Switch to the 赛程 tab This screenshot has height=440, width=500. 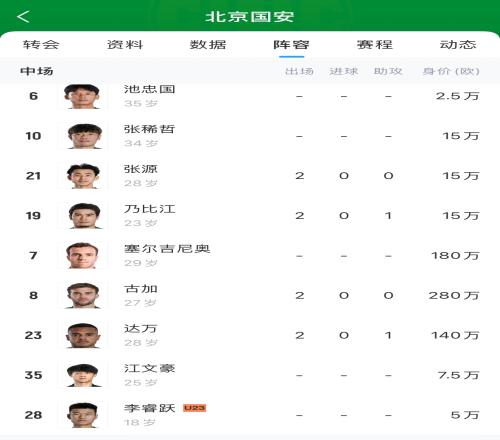tap(375, 45)
